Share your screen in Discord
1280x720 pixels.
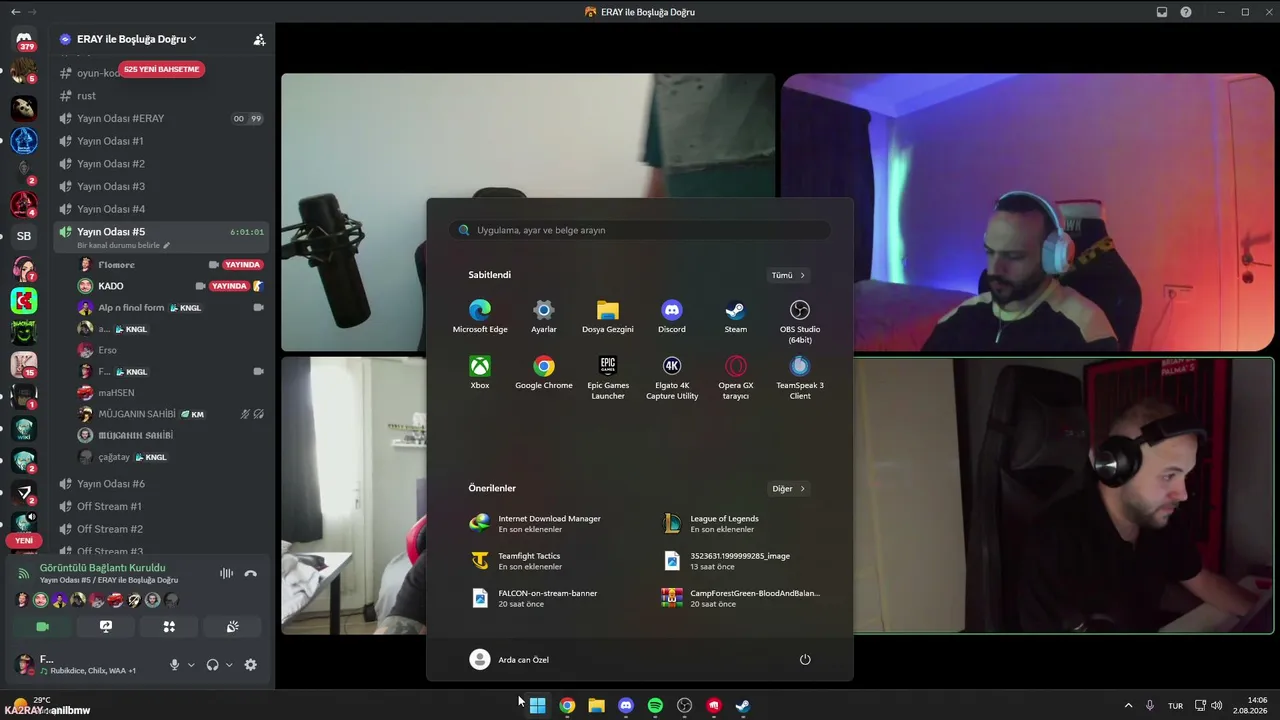click(x=106, y=627)
